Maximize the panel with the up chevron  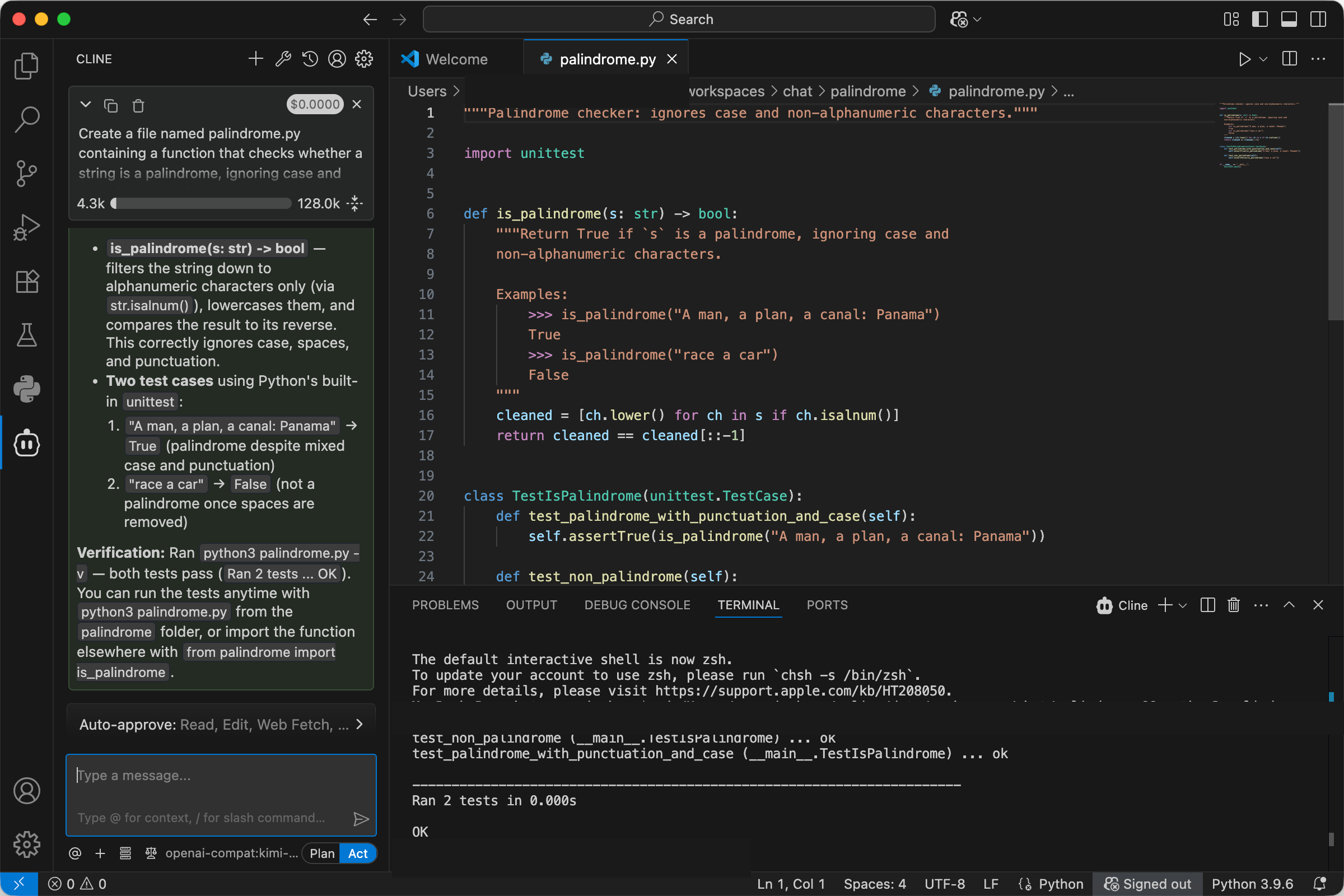(x=1289, y=605)
